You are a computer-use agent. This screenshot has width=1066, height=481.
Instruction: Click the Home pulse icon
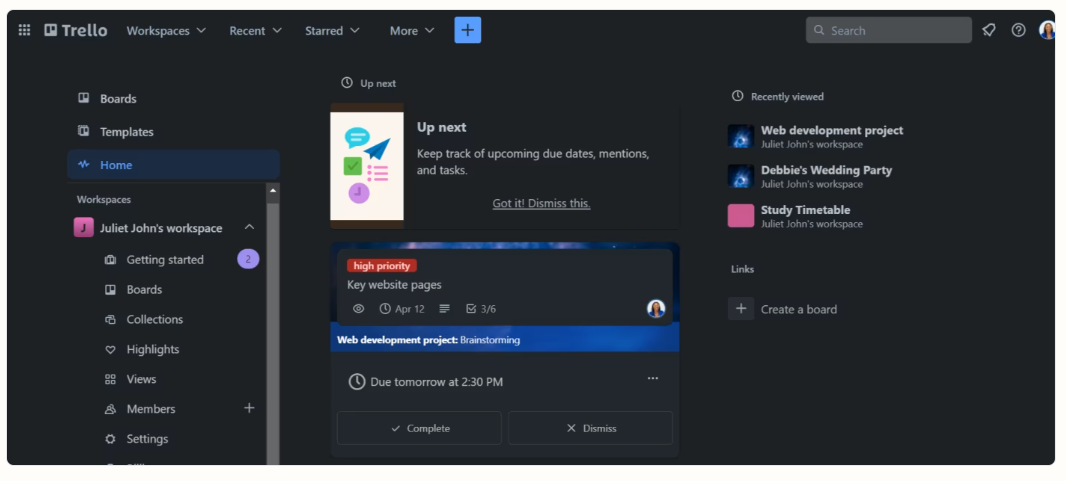click(x=84, y=164)
